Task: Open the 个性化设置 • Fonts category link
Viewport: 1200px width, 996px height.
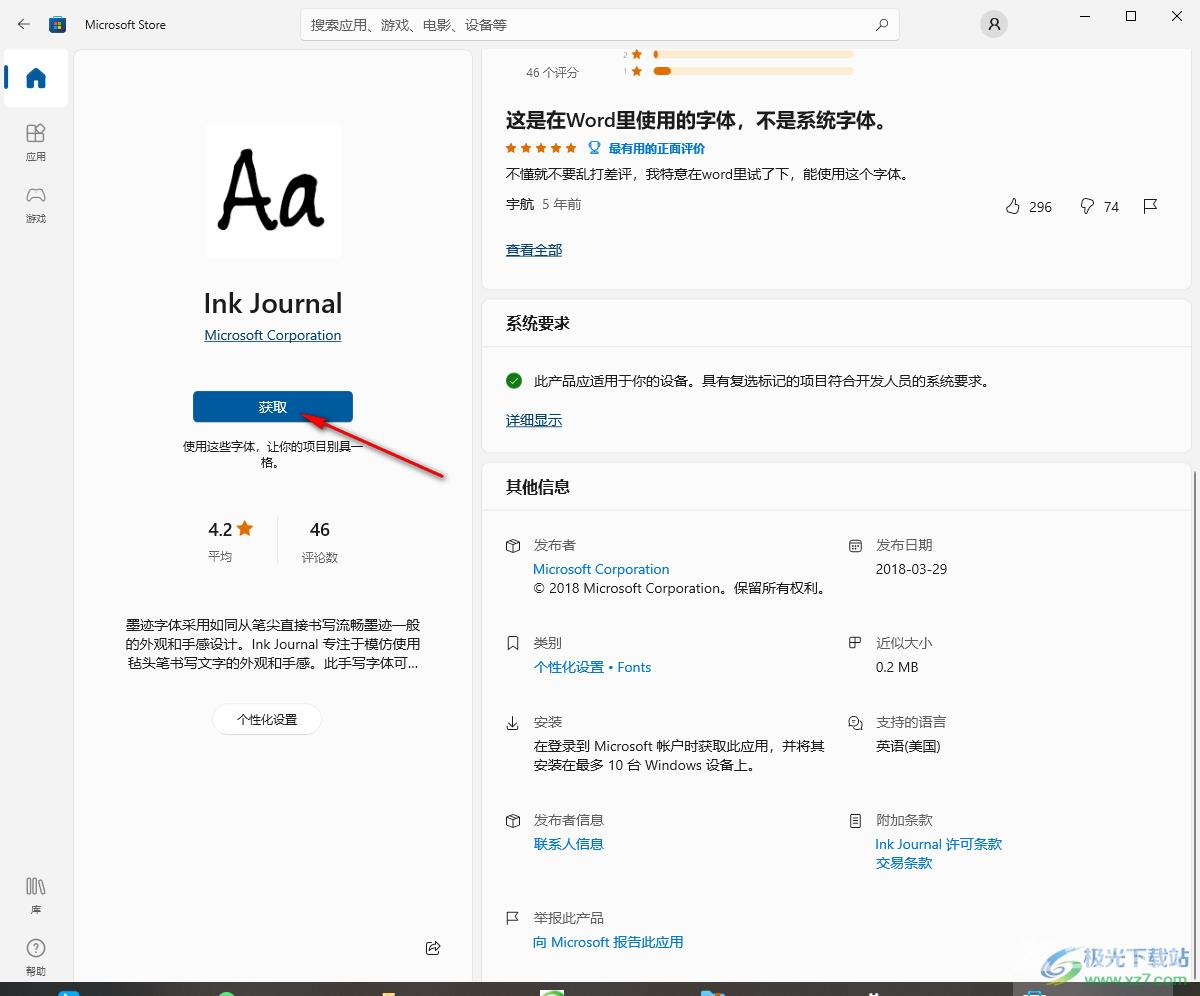Action: coord(592,667)
